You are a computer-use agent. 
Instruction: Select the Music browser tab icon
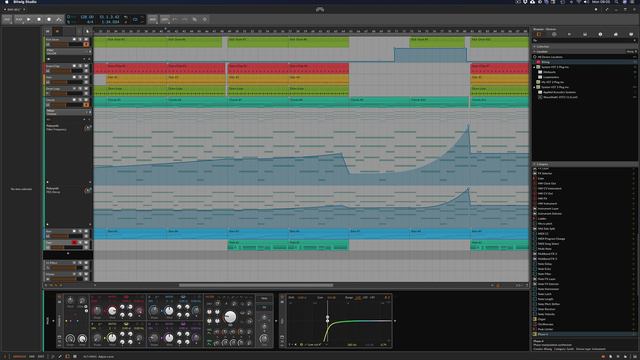tap(600, 35)
